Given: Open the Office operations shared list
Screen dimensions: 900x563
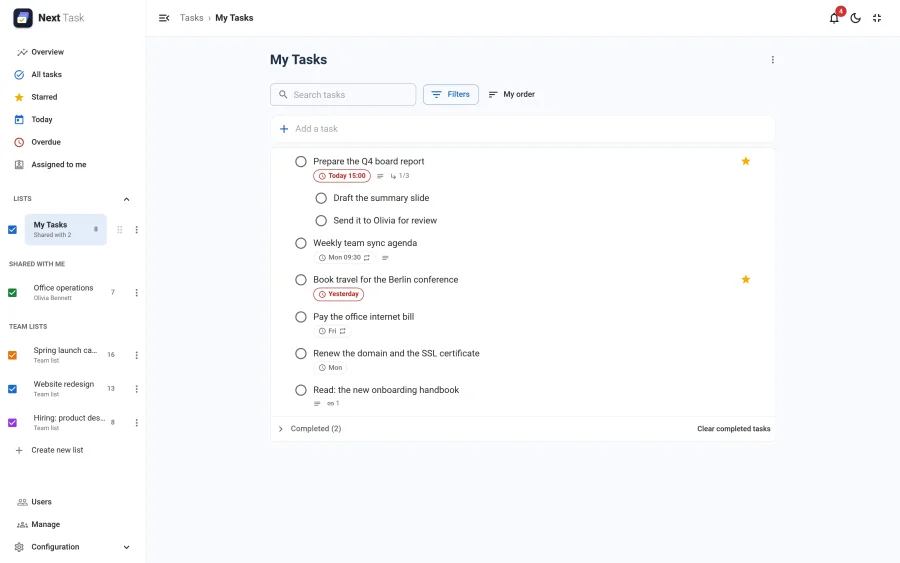Looking at the screenshot, I should pos(65,292).
